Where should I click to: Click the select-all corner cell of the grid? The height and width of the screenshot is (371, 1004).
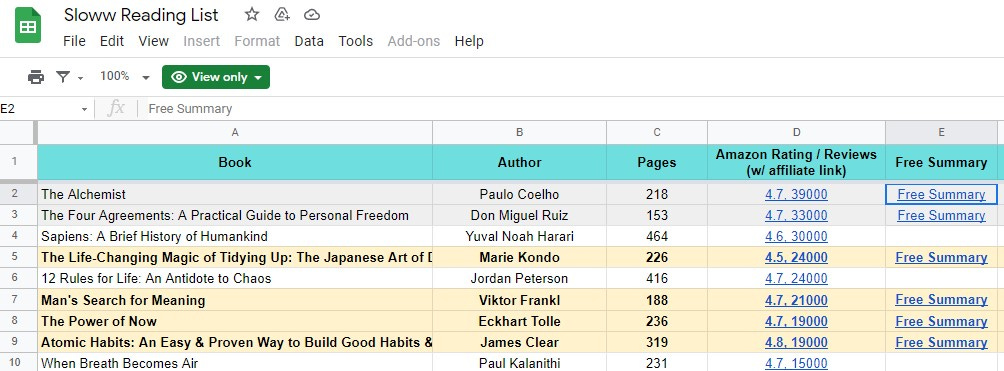tap(17, 132)
